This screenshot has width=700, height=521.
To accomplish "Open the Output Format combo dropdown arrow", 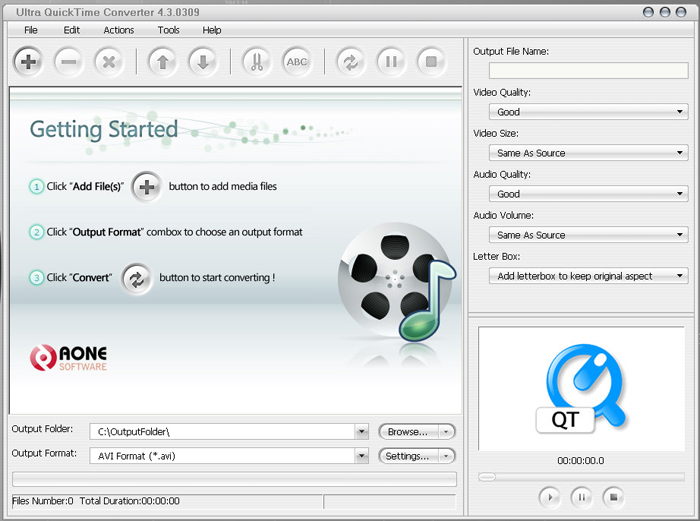I will click(362, 456).
